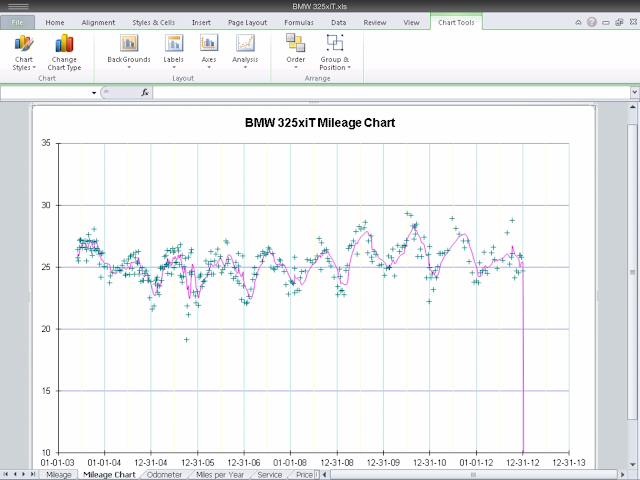
Task: Click the fx insert function button
Action: (145, 92)
